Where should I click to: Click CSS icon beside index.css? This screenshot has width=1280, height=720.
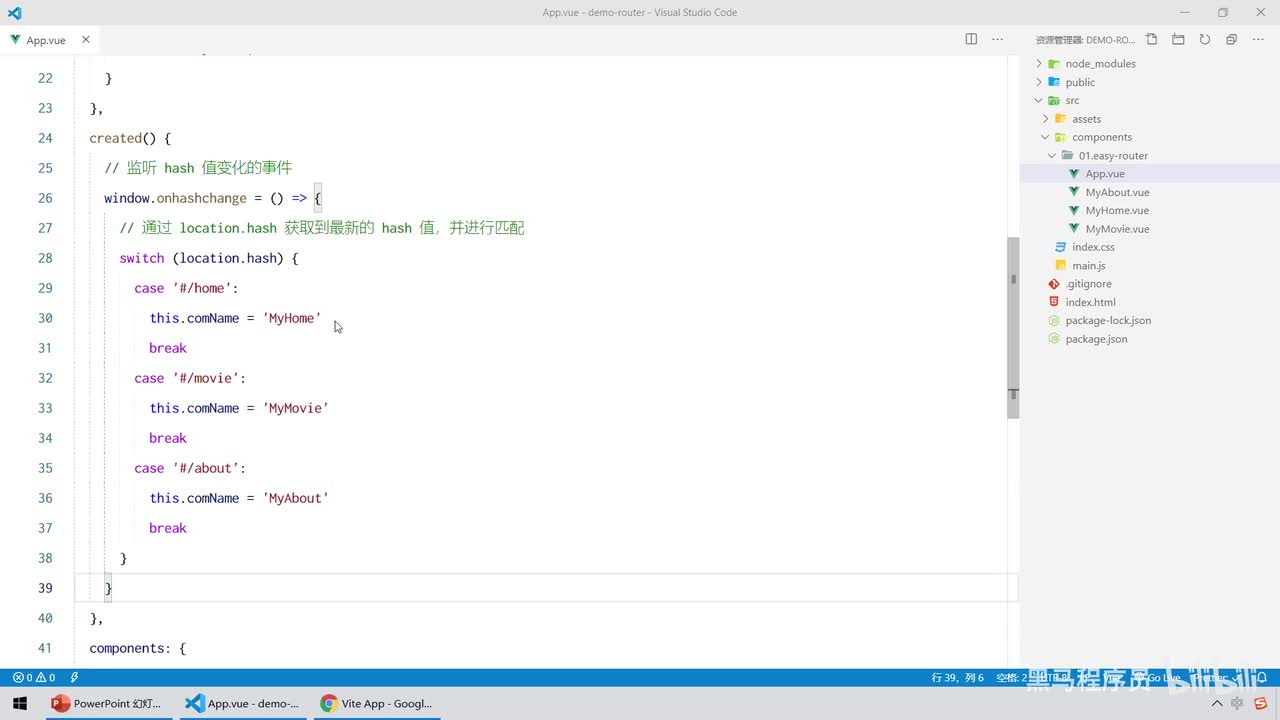(1061, 247)
